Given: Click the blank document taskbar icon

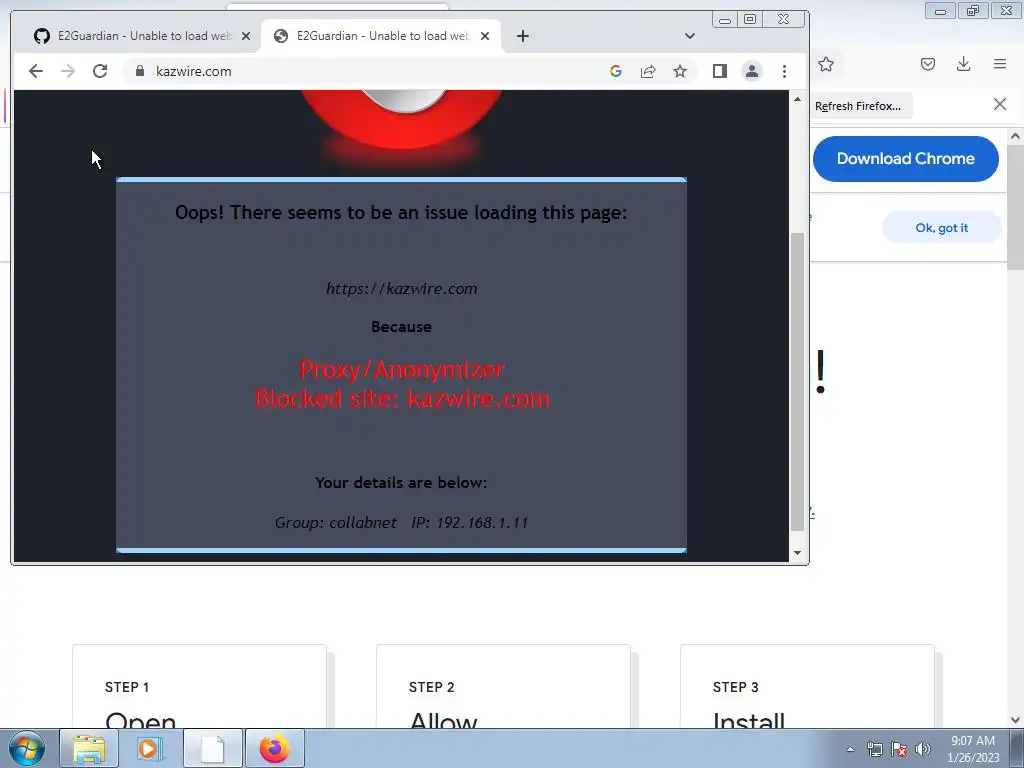Looking at the screenshot, I should tap(212, 748).
